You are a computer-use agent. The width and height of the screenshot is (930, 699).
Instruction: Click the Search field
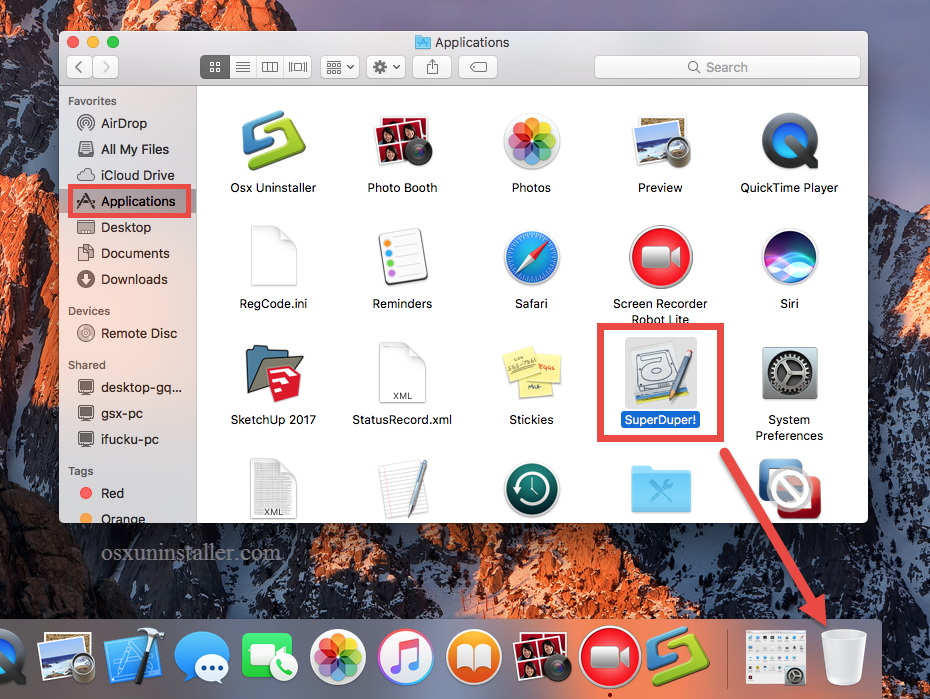[x=727, y=67]
